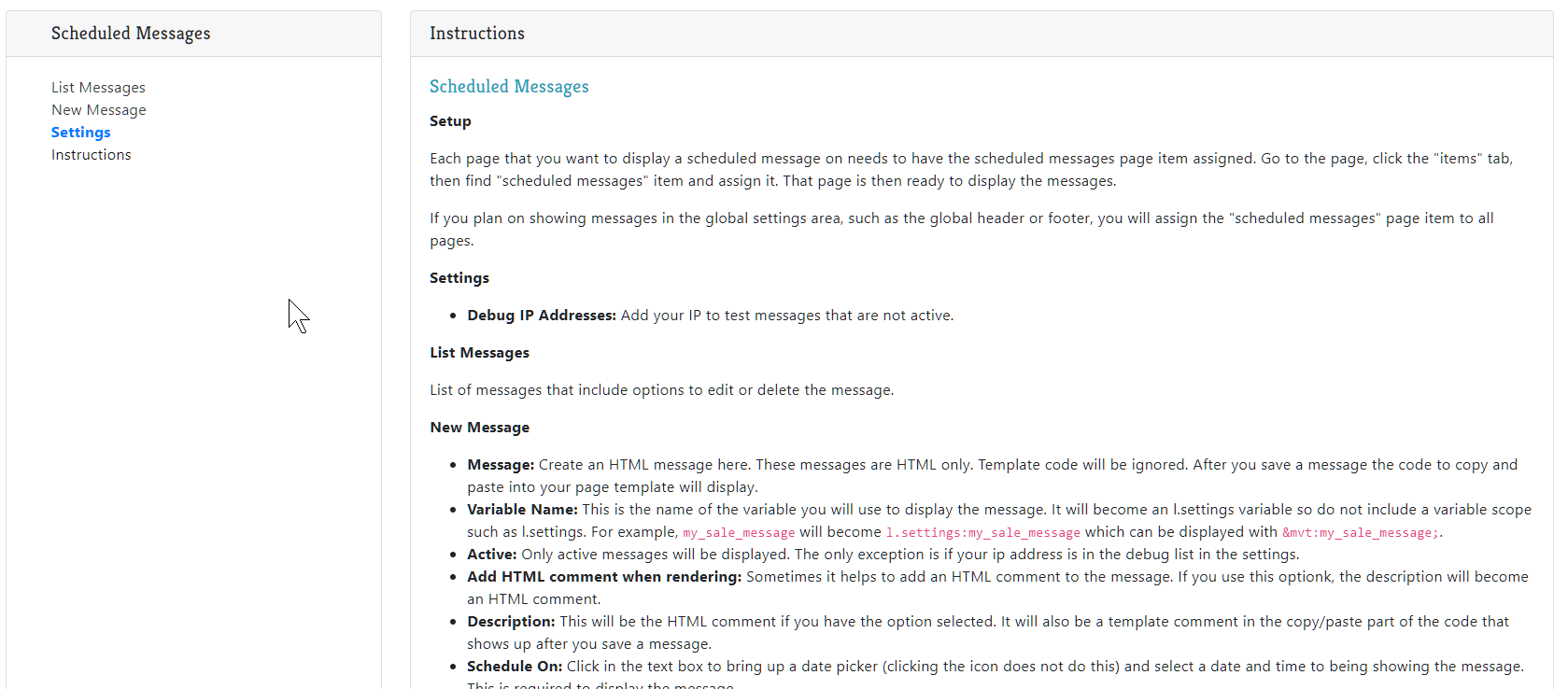Open the List Messages sidebar link
The height and width of the screenshot is (689, 1568).
[98, 88]
